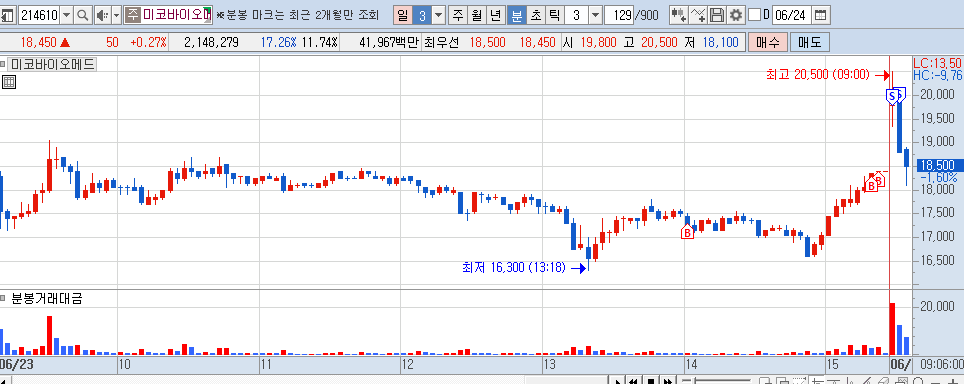Toggle the 분봉거래대금 panel square marker
The width and height of the screenshot is (964, 384).
pyautogui.click(x=4, y=300)
